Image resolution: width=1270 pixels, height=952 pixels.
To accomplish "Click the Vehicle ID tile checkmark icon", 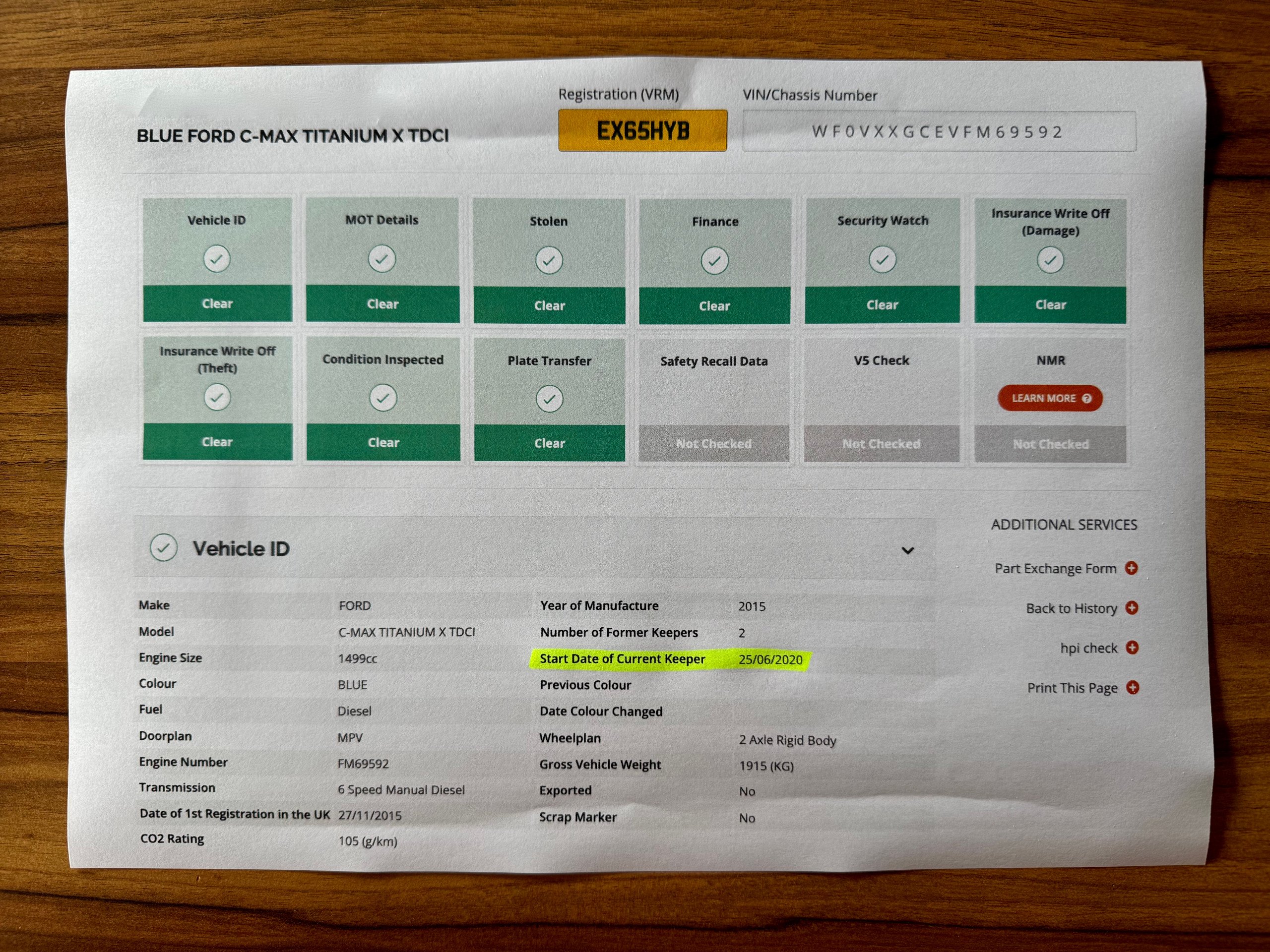I will point(217,259).
